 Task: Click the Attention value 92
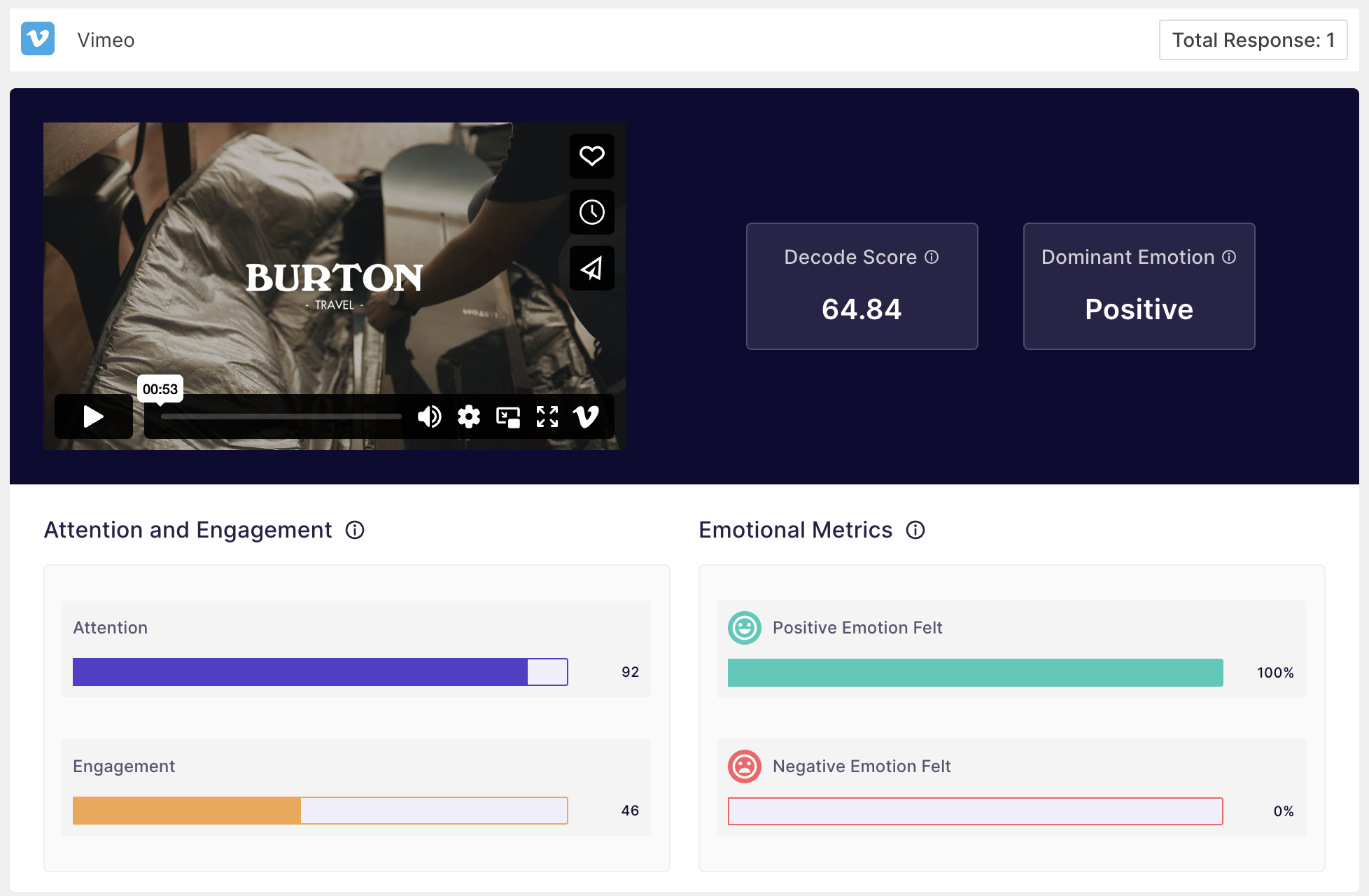point(631,672)
